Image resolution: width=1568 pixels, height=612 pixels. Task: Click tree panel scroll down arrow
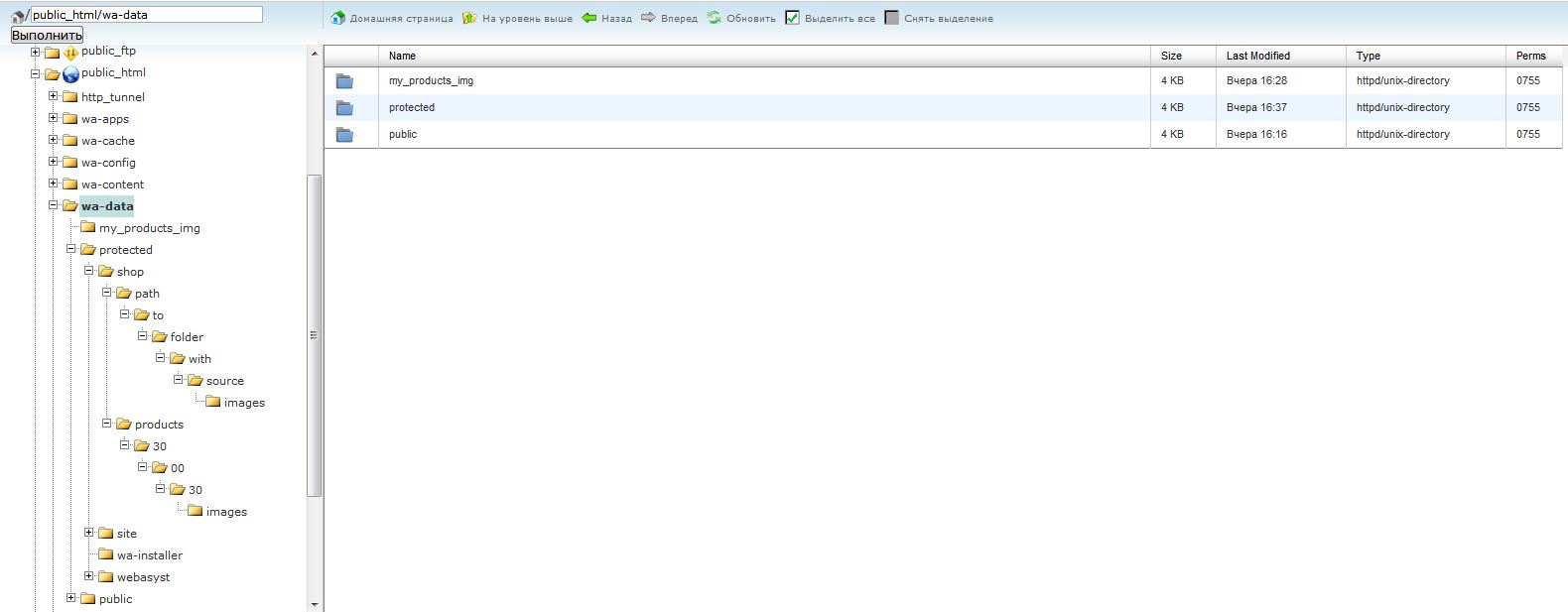pos(315,604)
